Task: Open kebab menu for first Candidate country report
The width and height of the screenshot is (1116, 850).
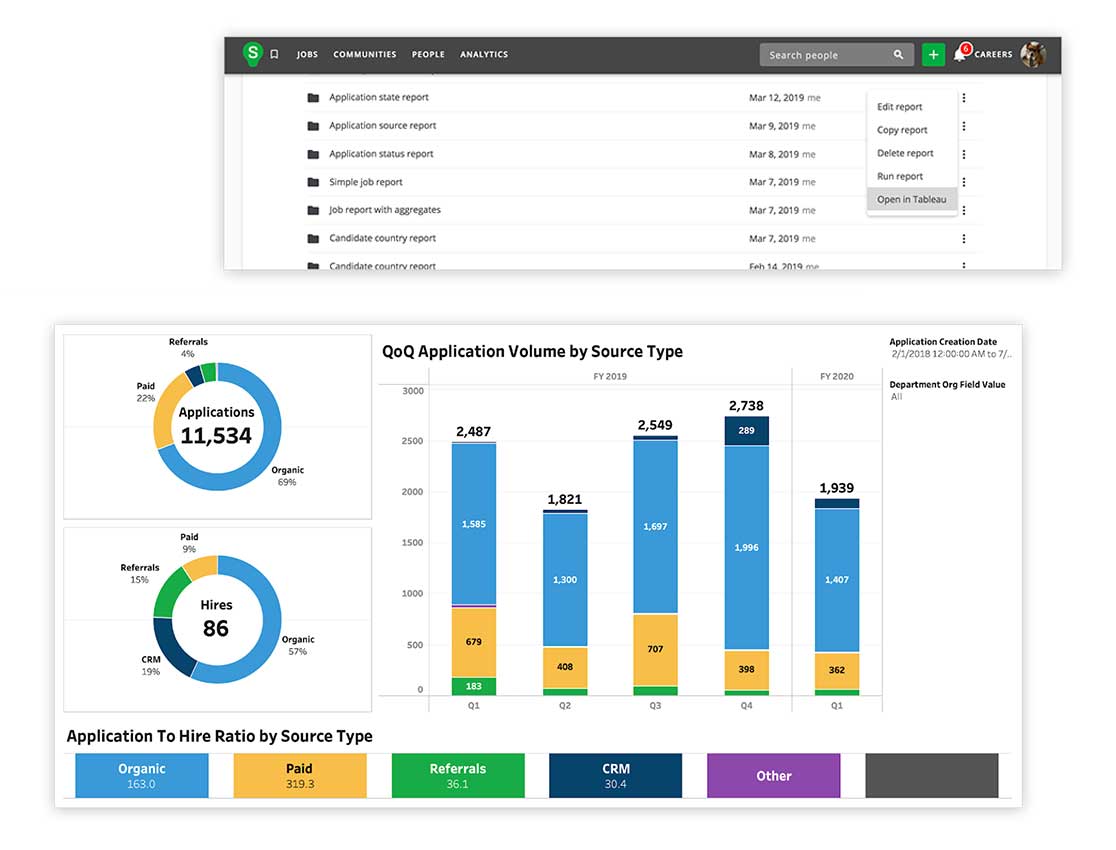Action: [x=964, y=239]
